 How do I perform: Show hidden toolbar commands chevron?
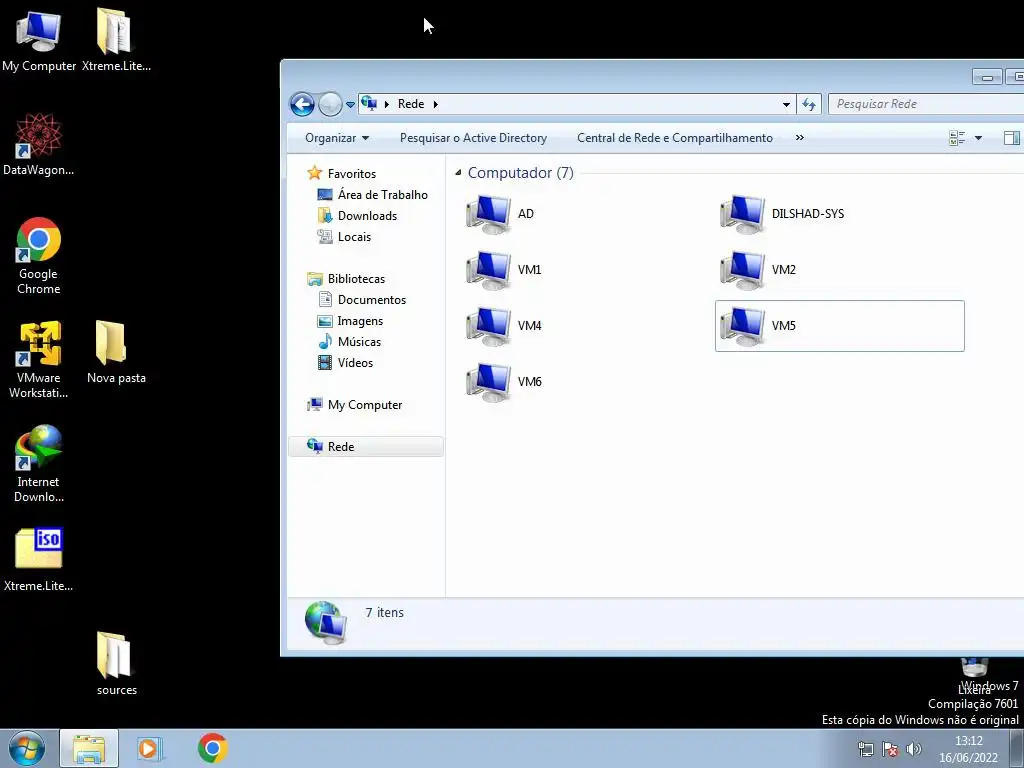[799, 138]
